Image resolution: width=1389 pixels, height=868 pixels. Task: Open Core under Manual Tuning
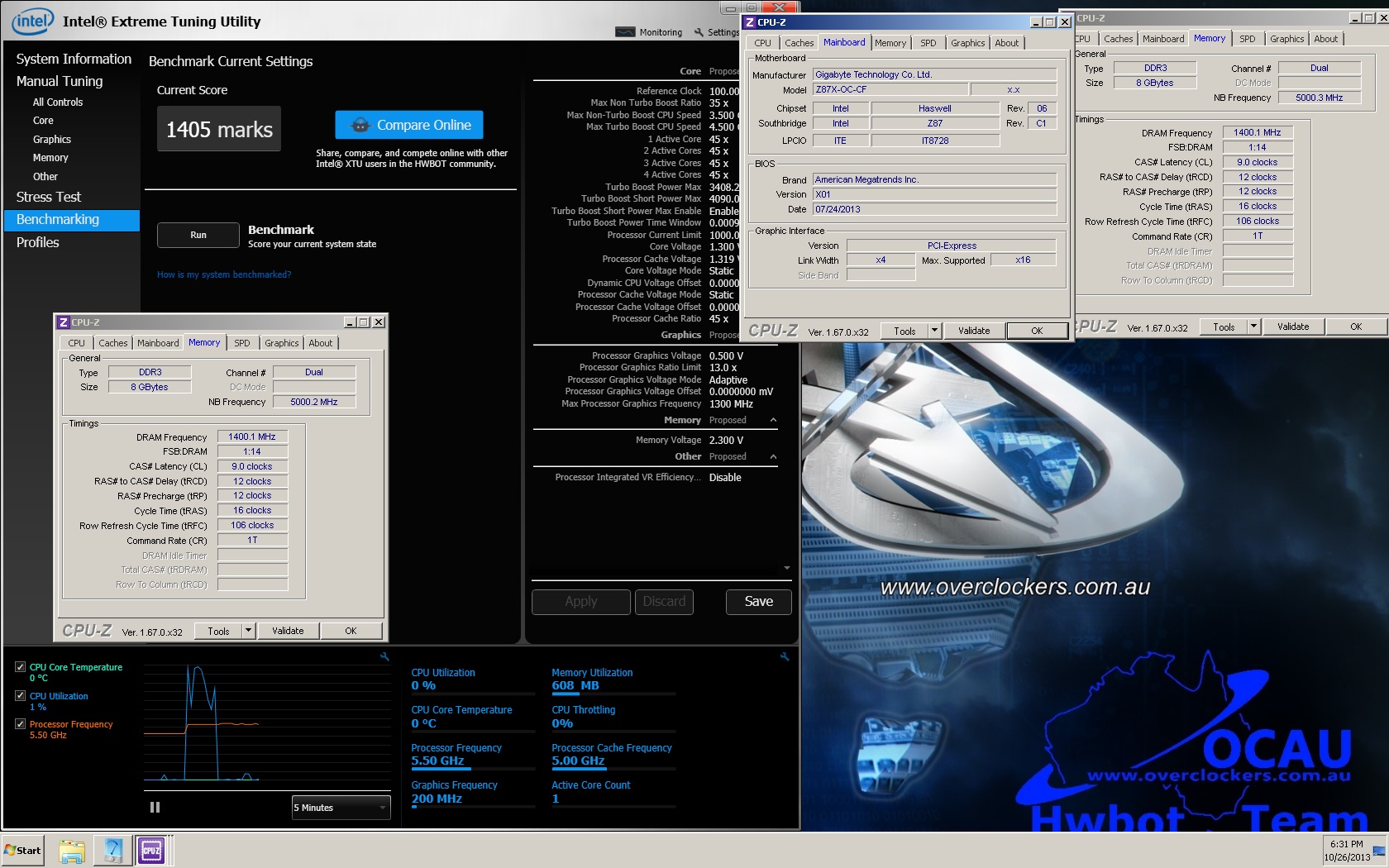[x=43, y=121]
